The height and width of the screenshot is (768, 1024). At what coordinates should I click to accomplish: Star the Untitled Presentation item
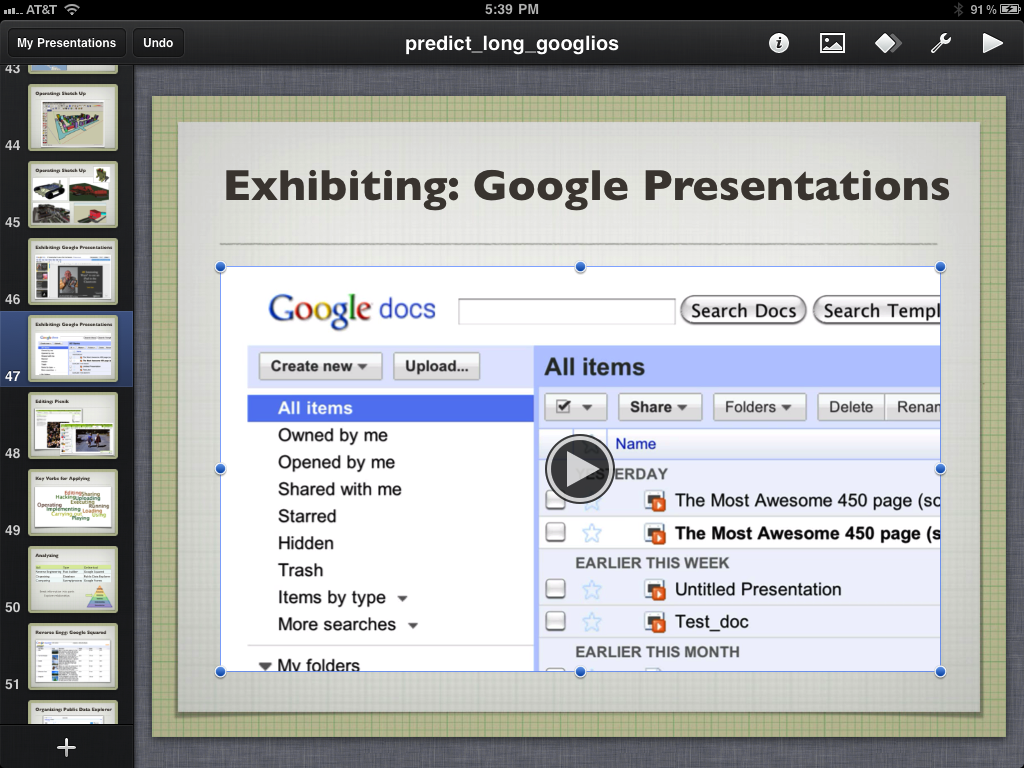[x=592, y=590]
